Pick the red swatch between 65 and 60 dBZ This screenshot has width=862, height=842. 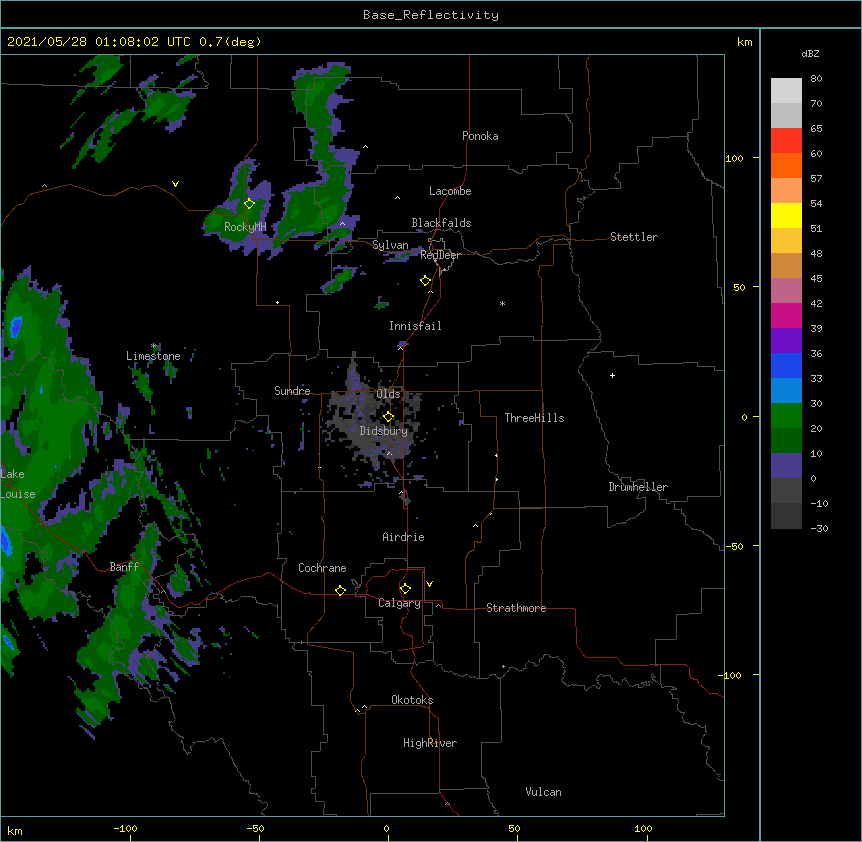click(x=786, y=140)
